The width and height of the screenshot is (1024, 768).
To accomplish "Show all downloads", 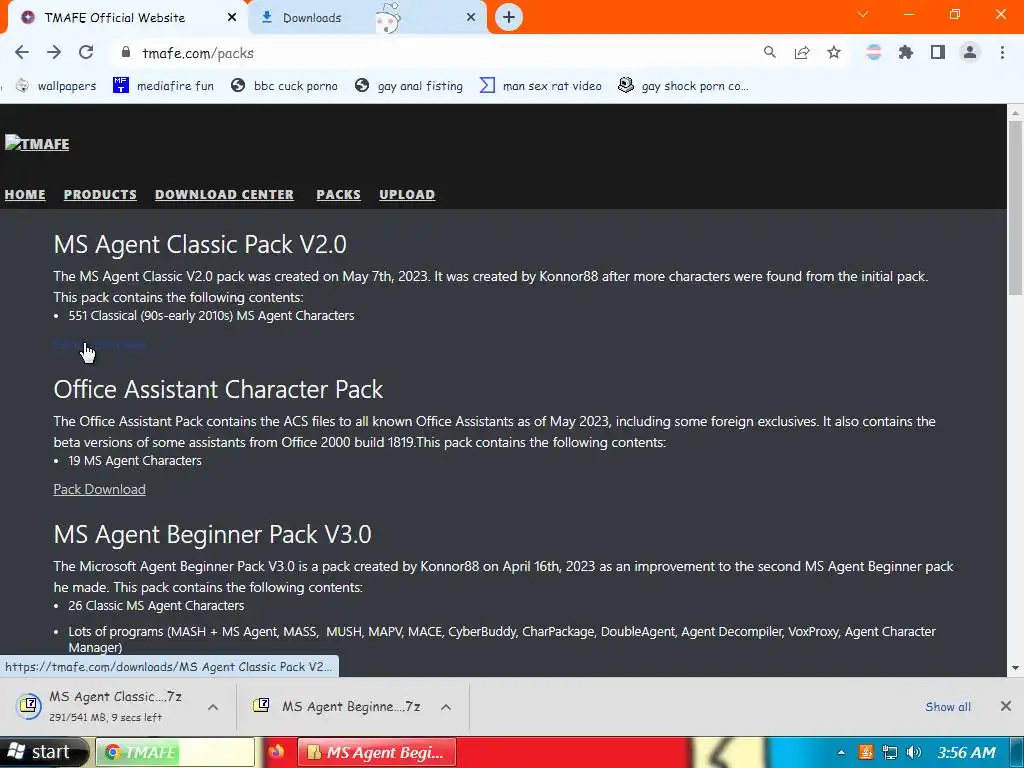I will pos(948,707).
